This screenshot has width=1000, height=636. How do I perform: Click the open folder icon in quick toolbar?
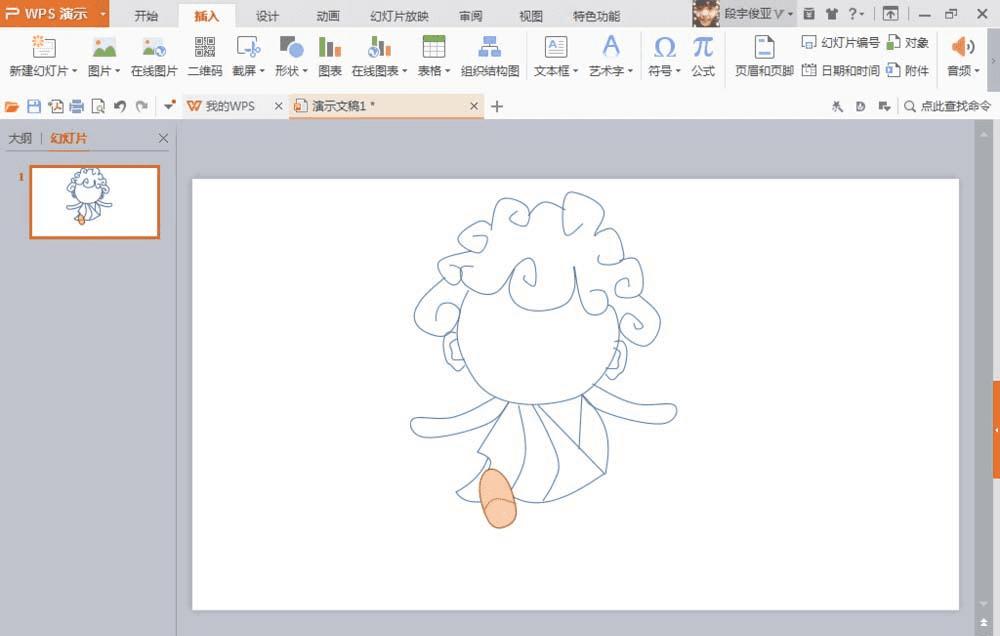click(11, 107)
